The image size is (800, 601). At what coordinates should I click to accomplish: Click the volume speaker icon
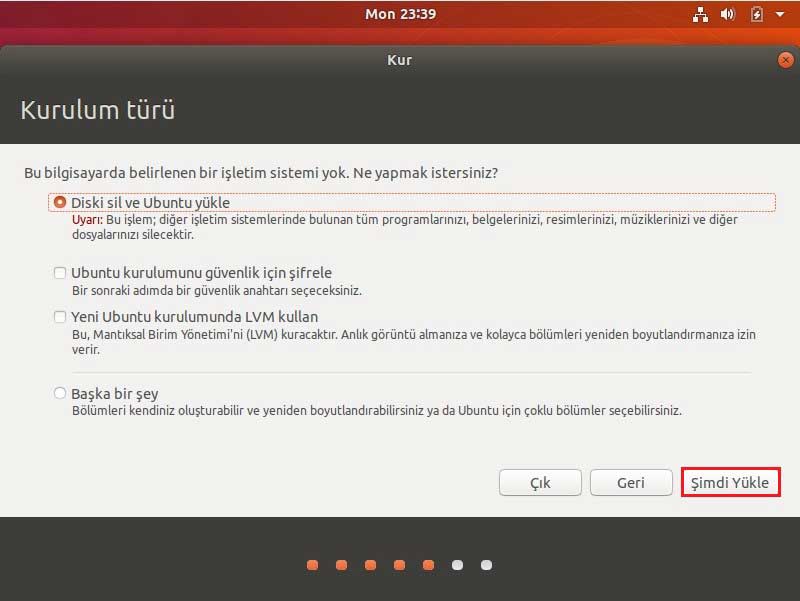pyautogui.click(x=728, y=14)
